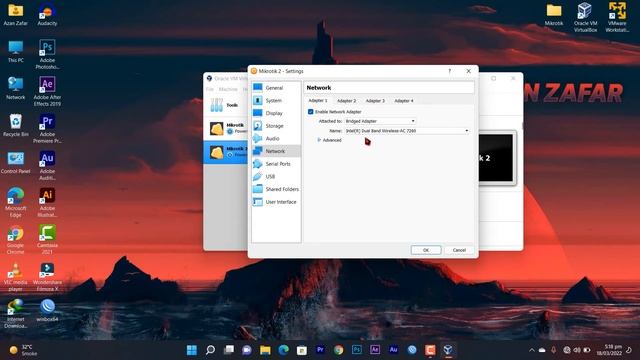Open File Explorer from the taskbar
This screenshot has width=640, height=360.
point(265,350)
